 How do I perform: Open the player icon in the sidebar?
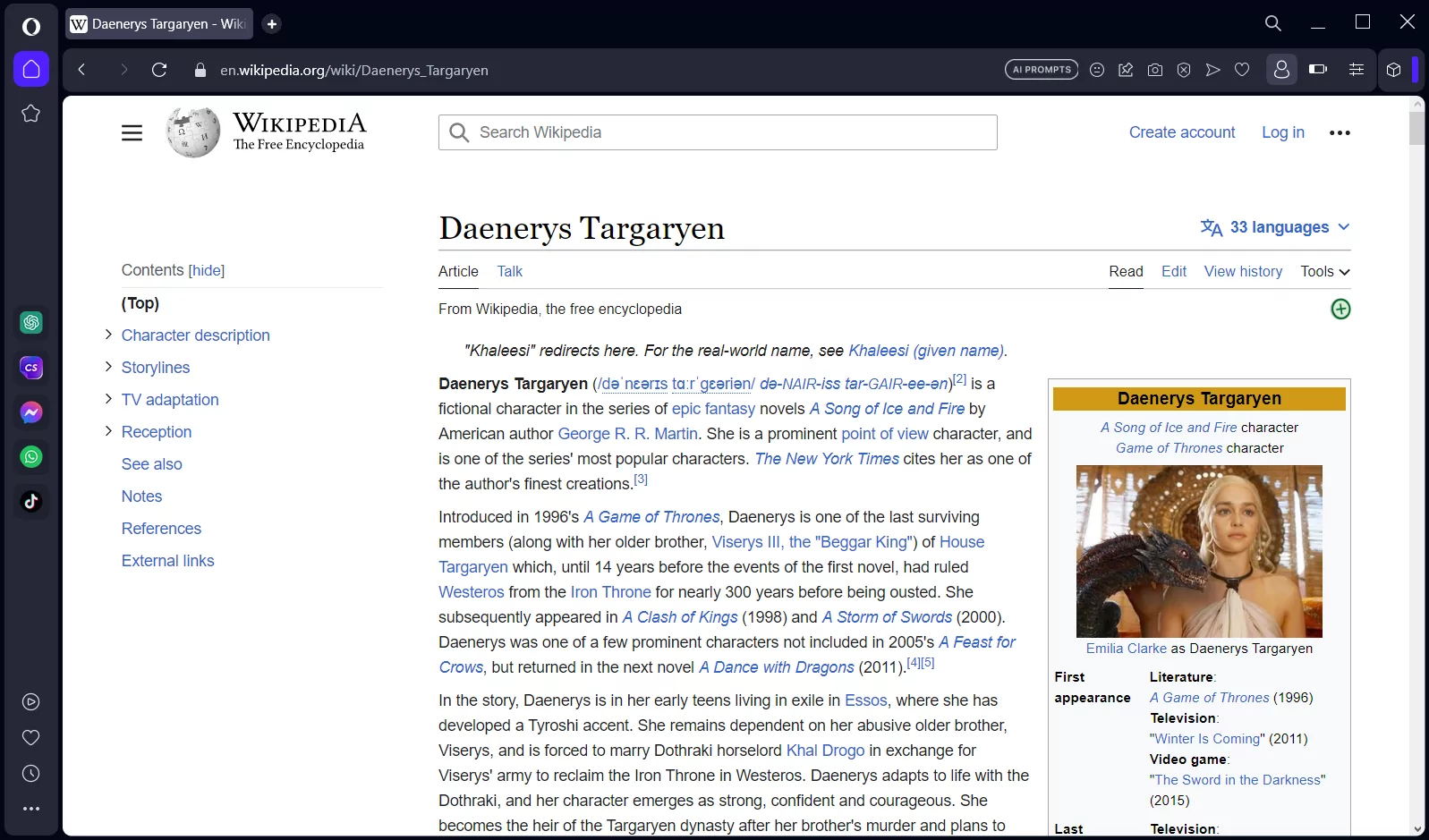click(31, 702)
